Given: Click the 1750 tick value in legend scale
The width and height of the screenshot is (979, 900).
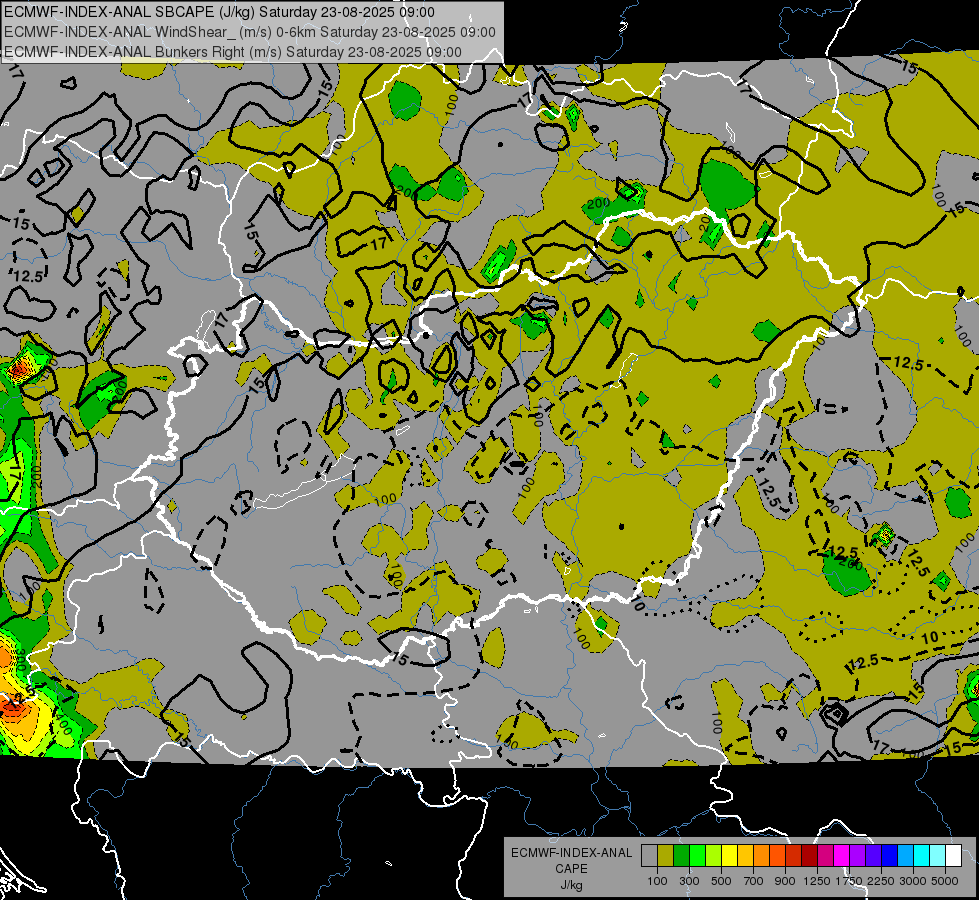Looking at the screenshot, I should pyautogui.click(x=849, y=881).
